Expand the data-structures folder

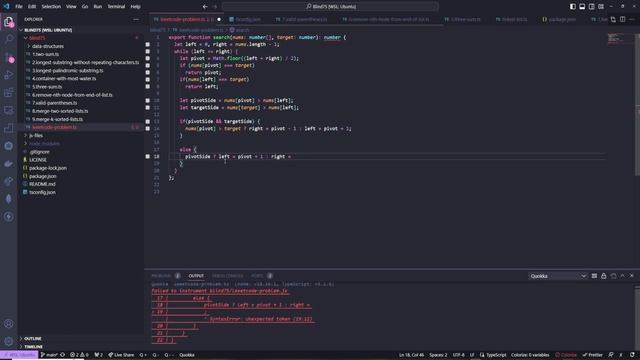pyautogui.click(x=48, y=46)
